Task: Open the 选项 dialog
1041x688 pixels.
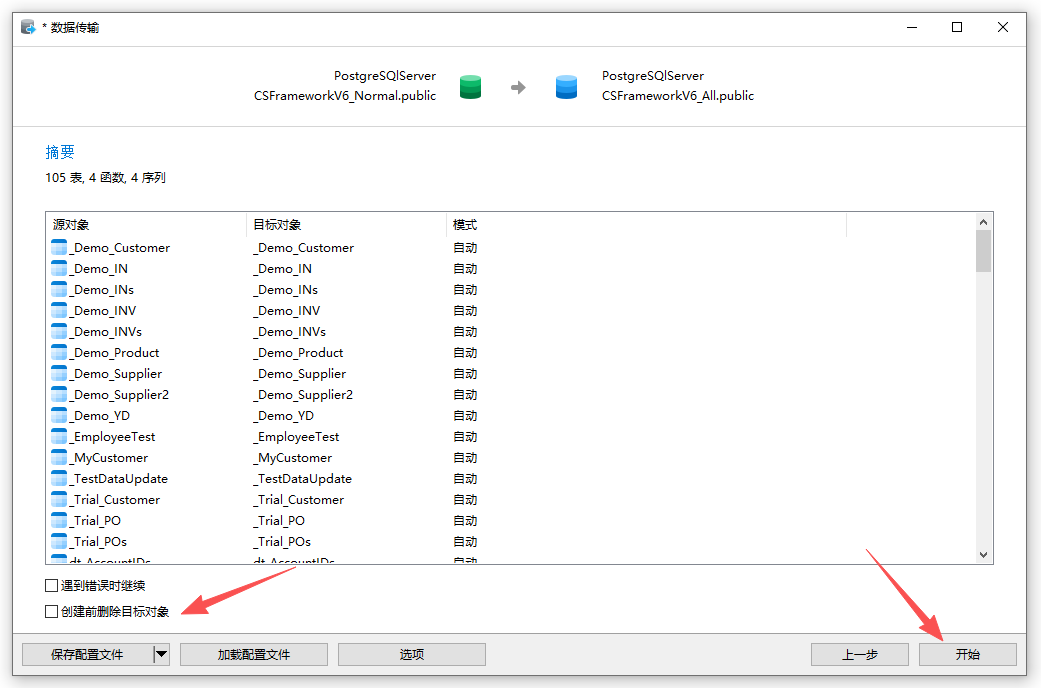Action: pos(411,654)
